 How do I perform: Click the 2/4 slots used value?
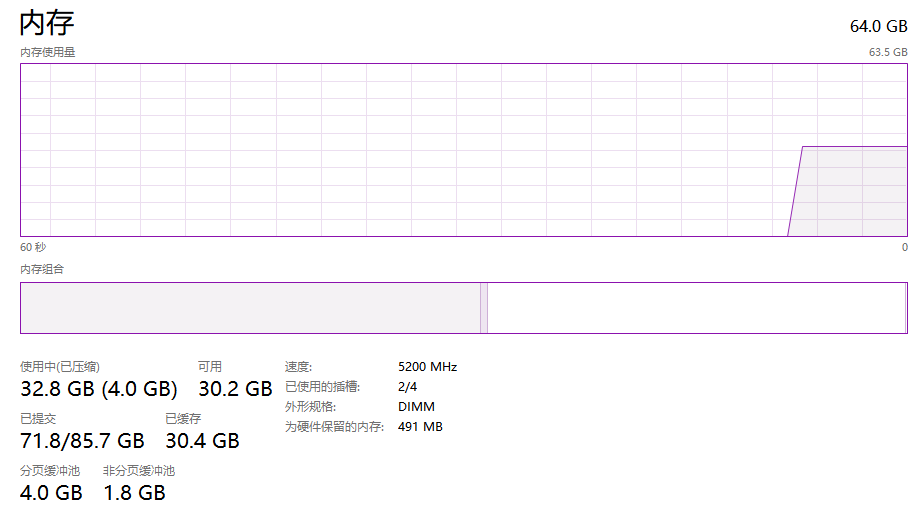407,387
